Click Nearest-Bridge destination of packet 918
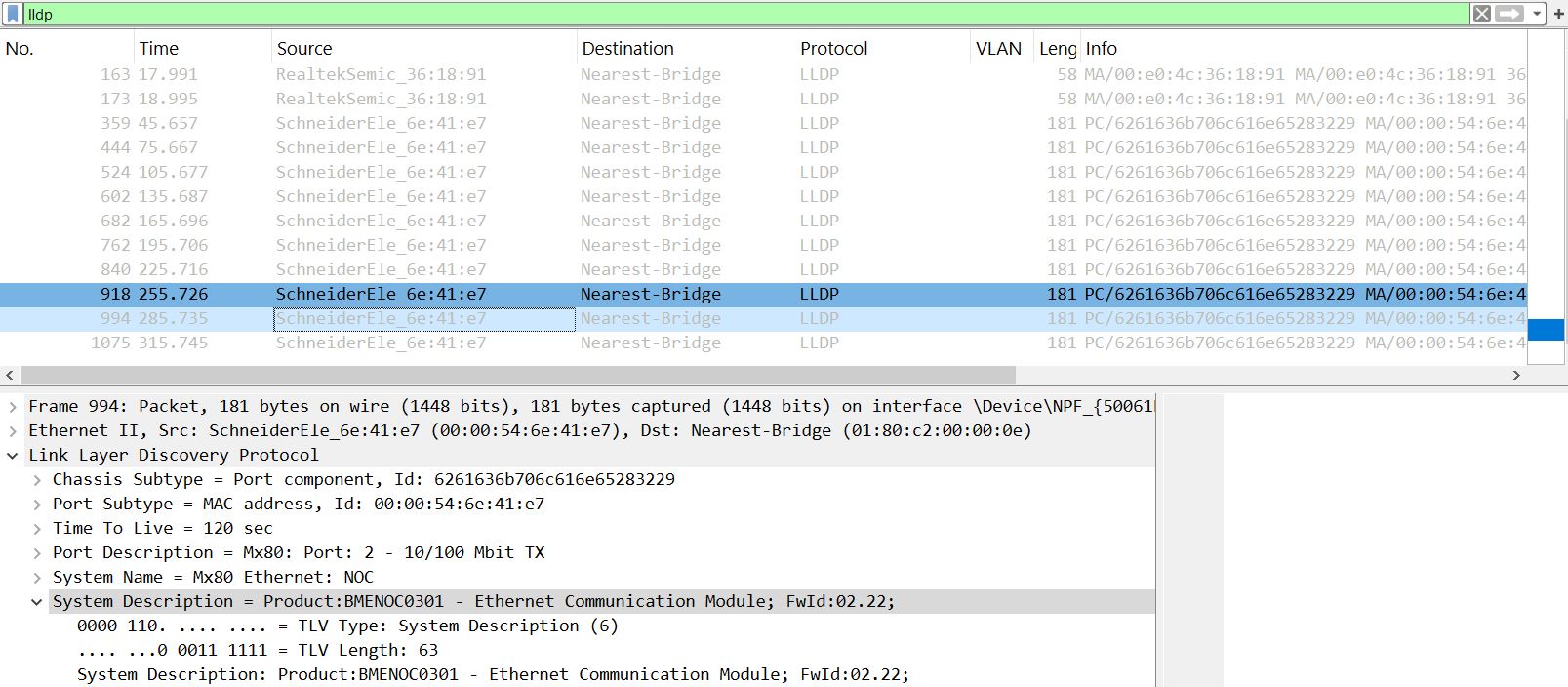 coord(651,294)
